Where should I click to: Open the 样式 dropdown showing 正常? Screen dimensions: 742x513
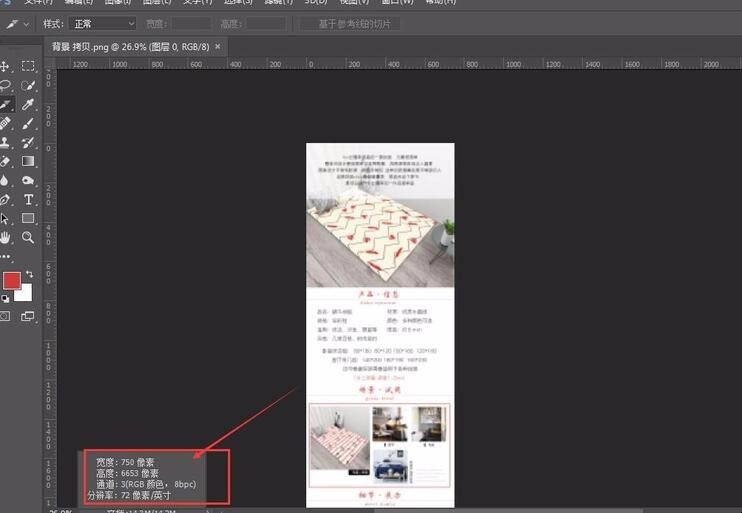pyautogui.click(x=103, y=23)
